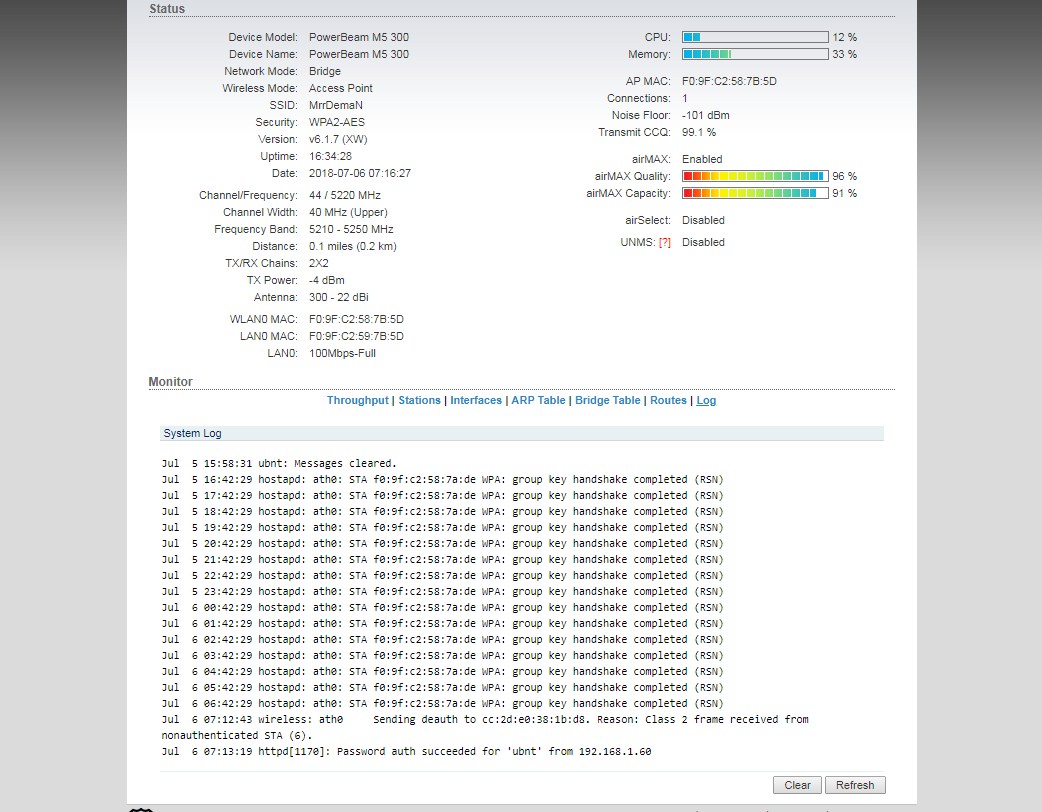
Task: Click the Jul 5 23:42:29 log entry
Action: [442, 591]
